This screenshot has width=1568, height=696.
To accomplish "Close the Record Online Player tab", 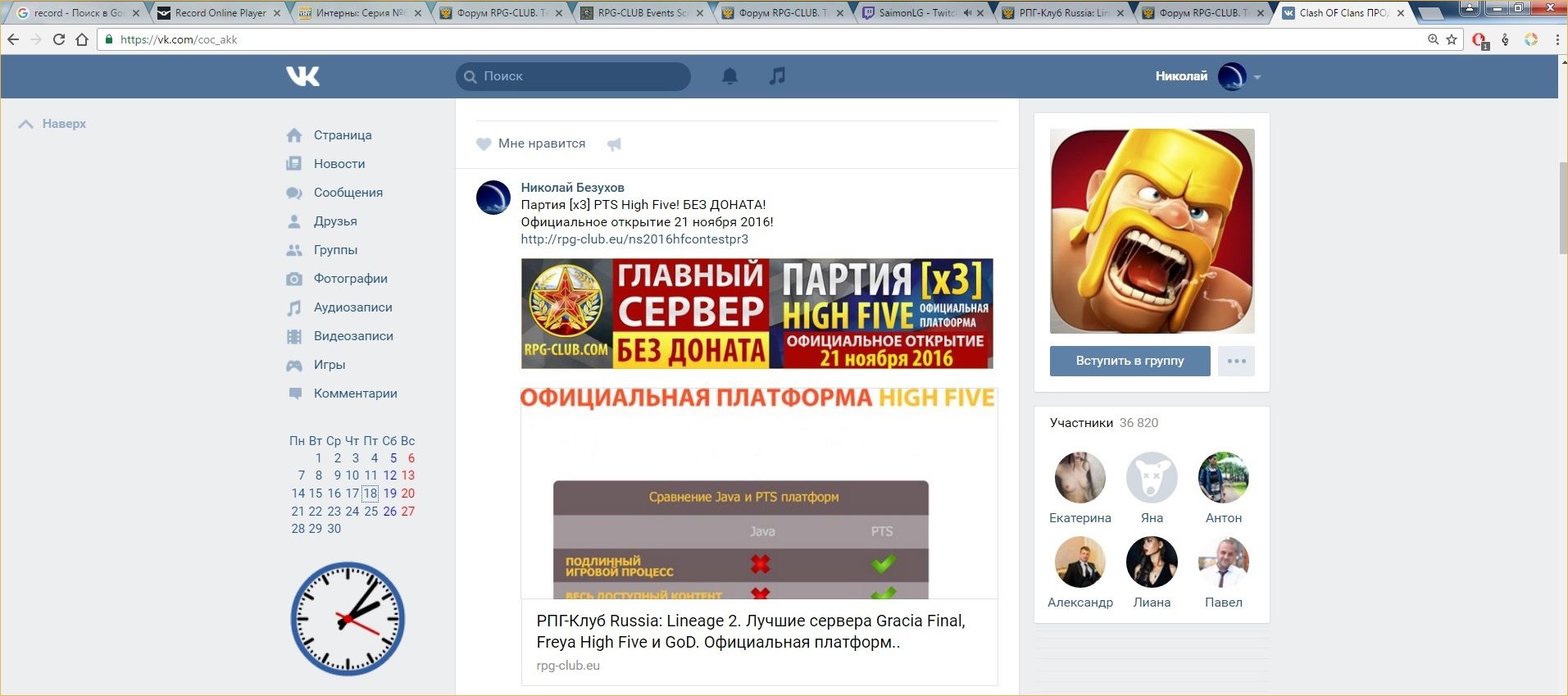I will 276,13.
